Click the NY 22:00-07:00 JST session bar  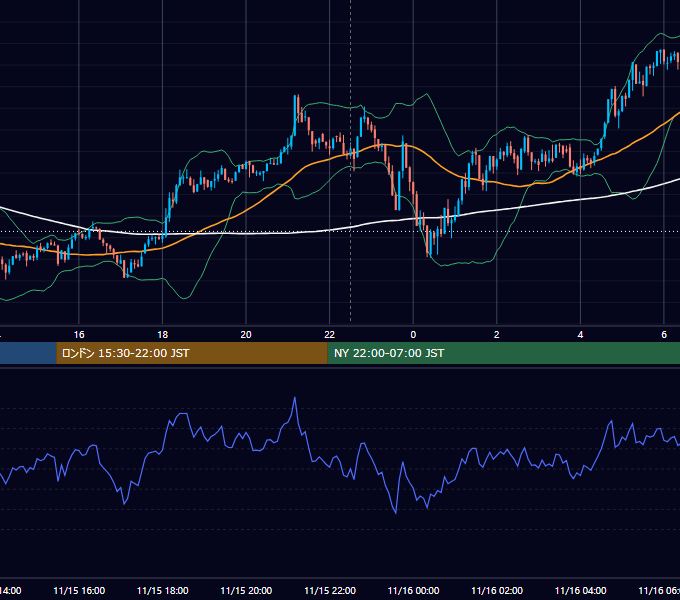(503, 353)
